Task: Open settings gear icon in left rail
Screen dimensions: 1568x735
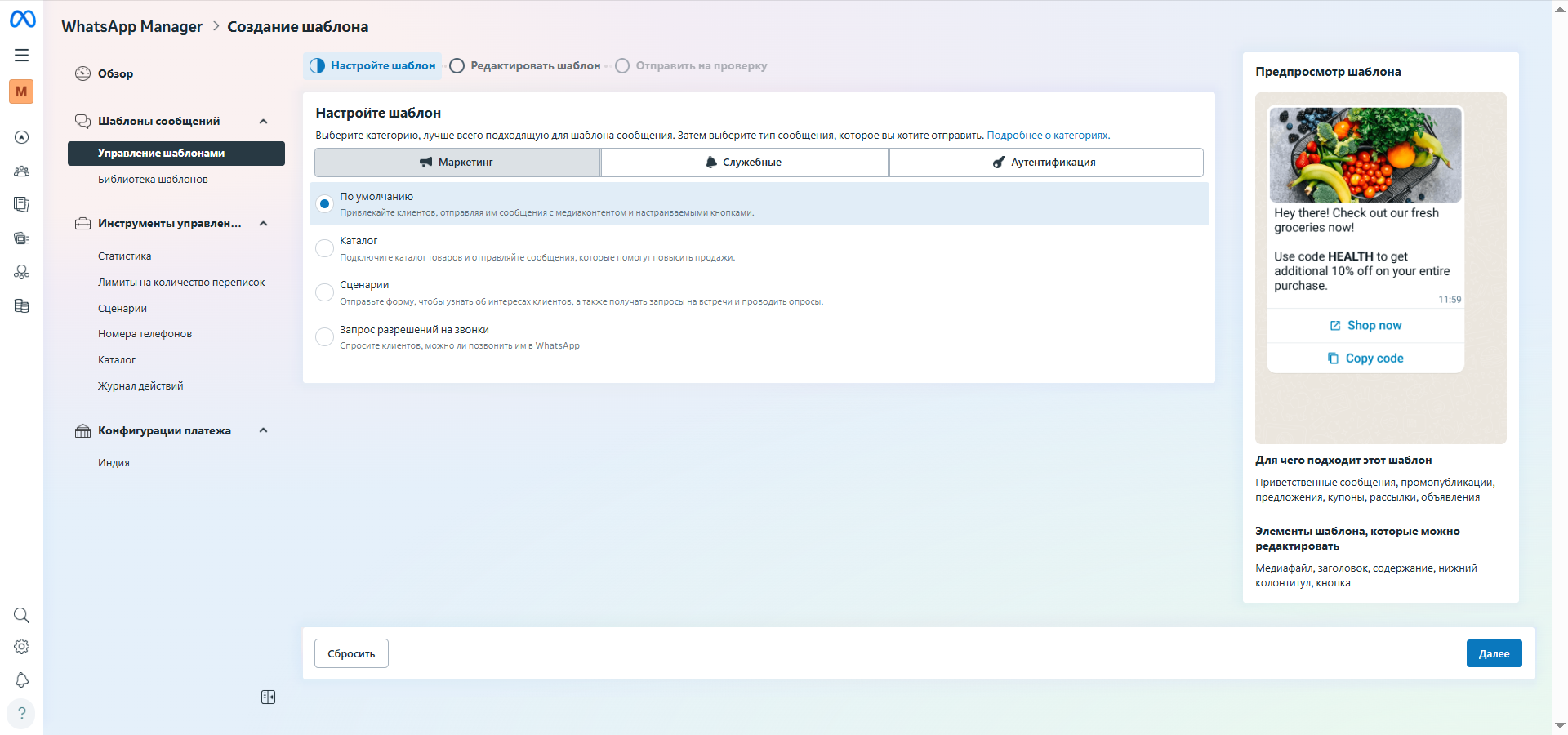Action: (x=22, y=647)
